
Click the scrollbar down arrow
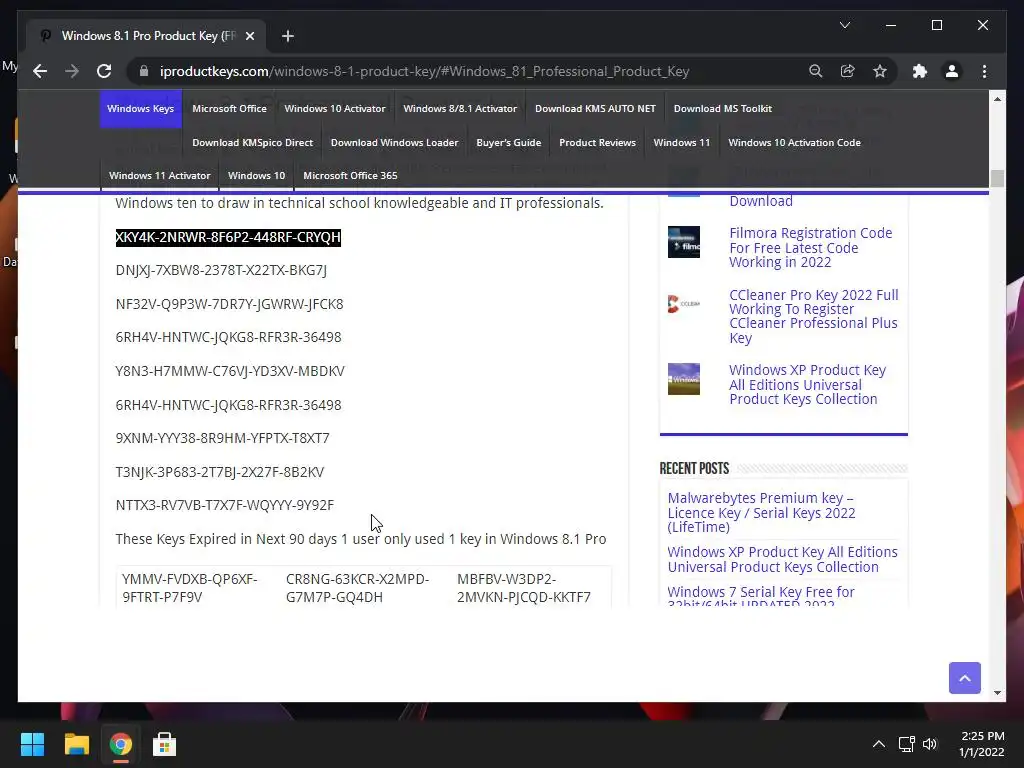click(x=997, y=693)
